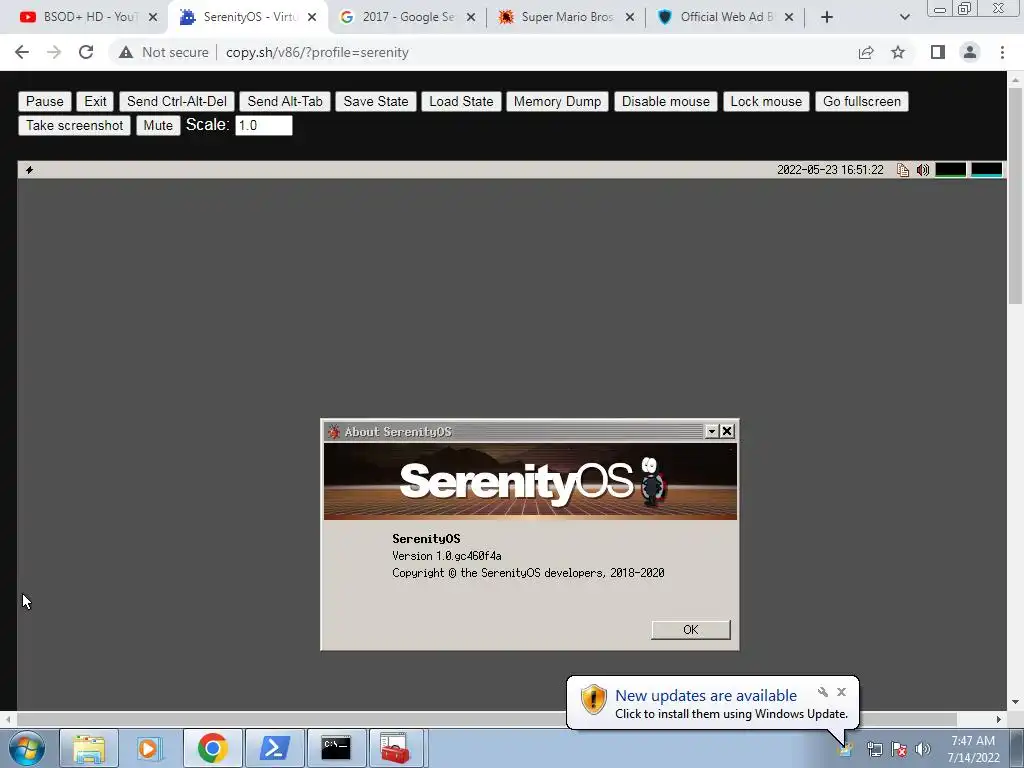Click the Not secure warning icon
The height and width of the screenshot is (768, 1024).
(x=126, y=52)
